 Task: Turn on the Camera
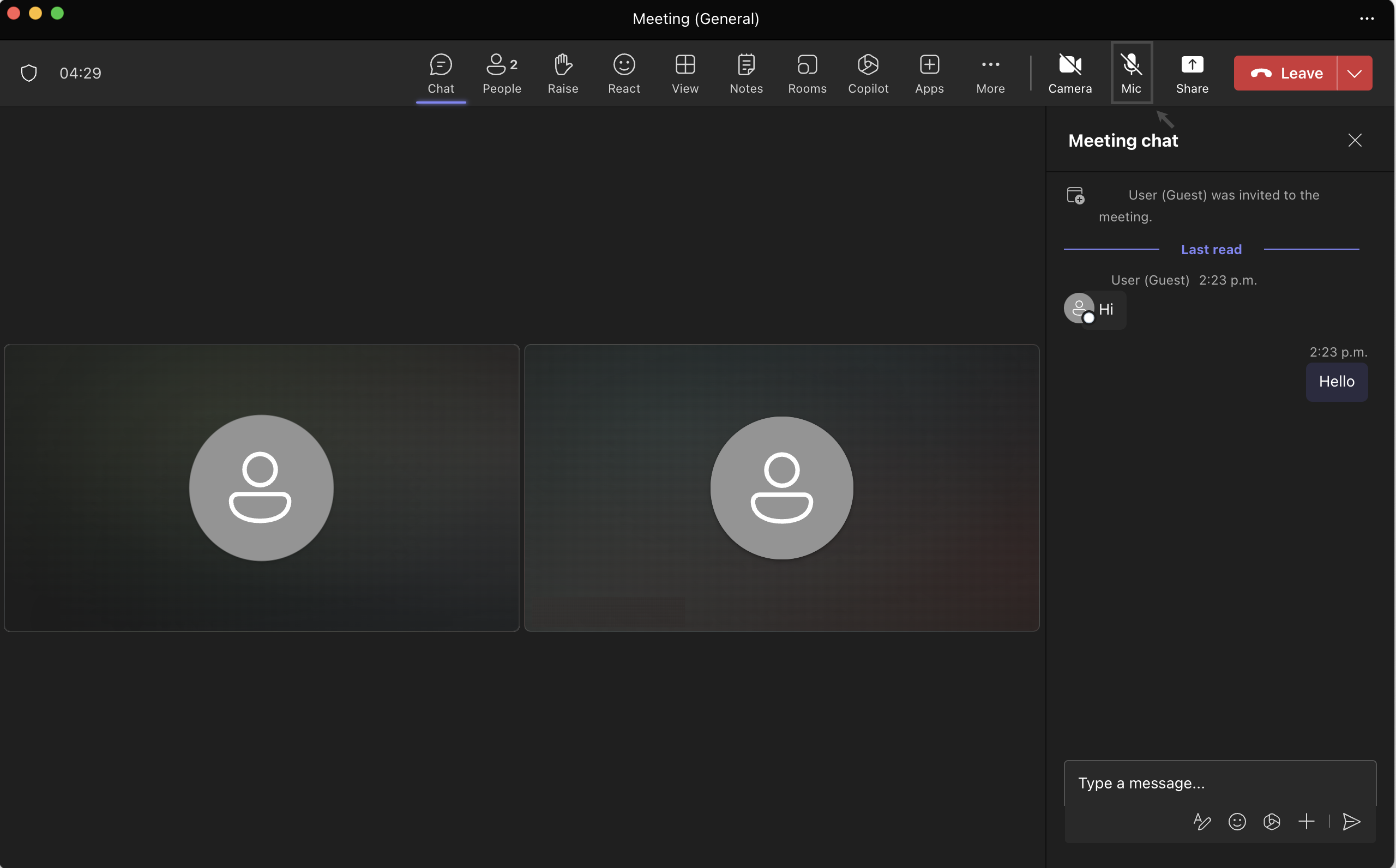tap(1070, 74)
